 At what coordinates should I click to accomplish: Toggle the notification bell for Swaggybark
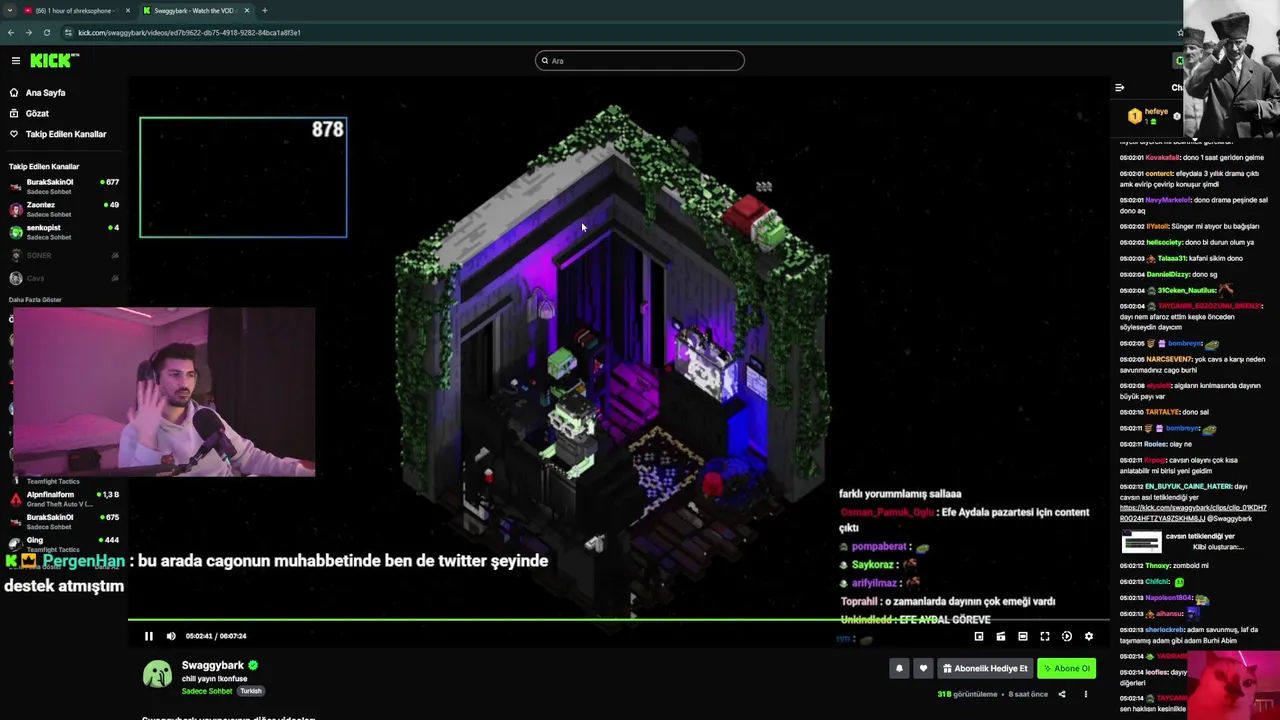pyautogui.click(x=899, y=668)
